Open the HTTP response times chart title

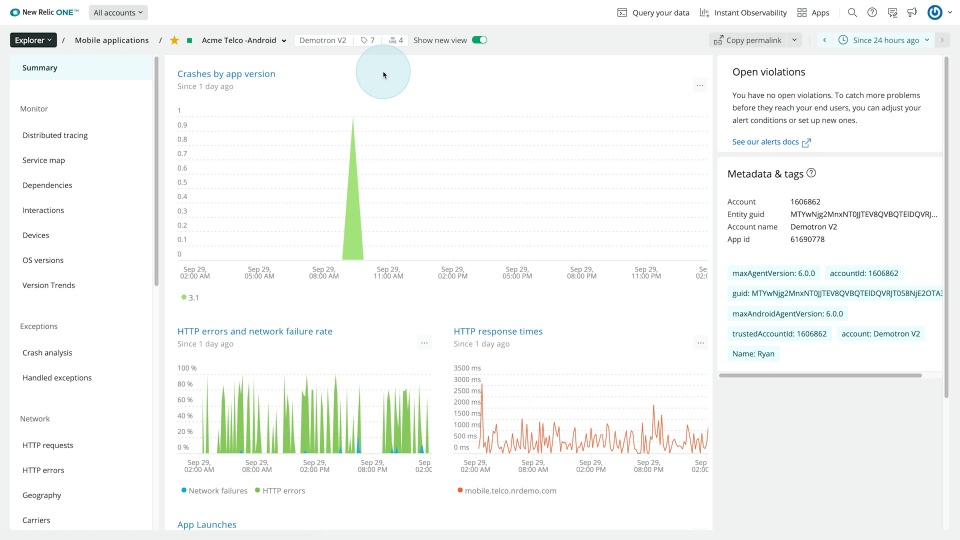(498, 331)
